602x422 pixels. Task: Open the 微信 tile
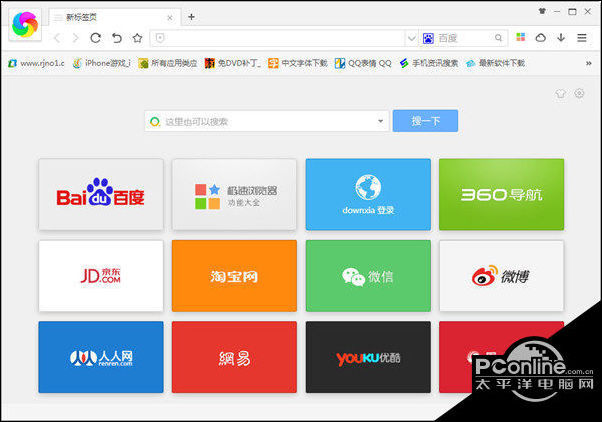point(368,276)
